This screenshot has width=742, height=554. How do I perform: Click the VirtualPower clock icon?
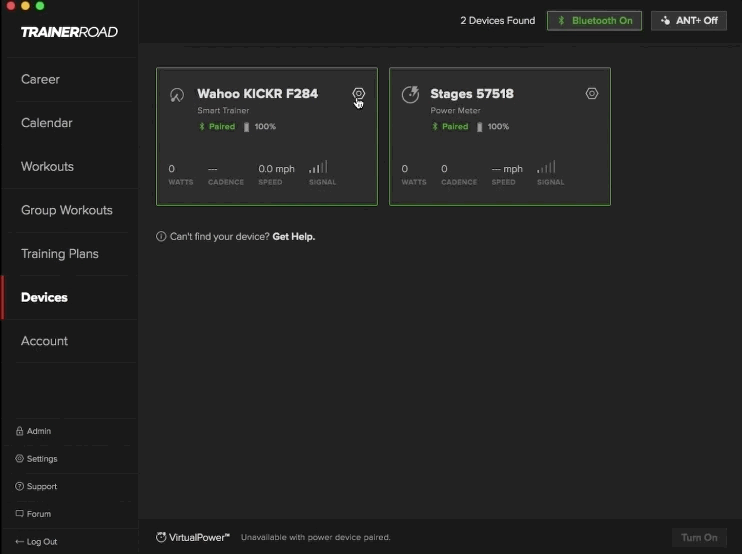pos(161,537)
